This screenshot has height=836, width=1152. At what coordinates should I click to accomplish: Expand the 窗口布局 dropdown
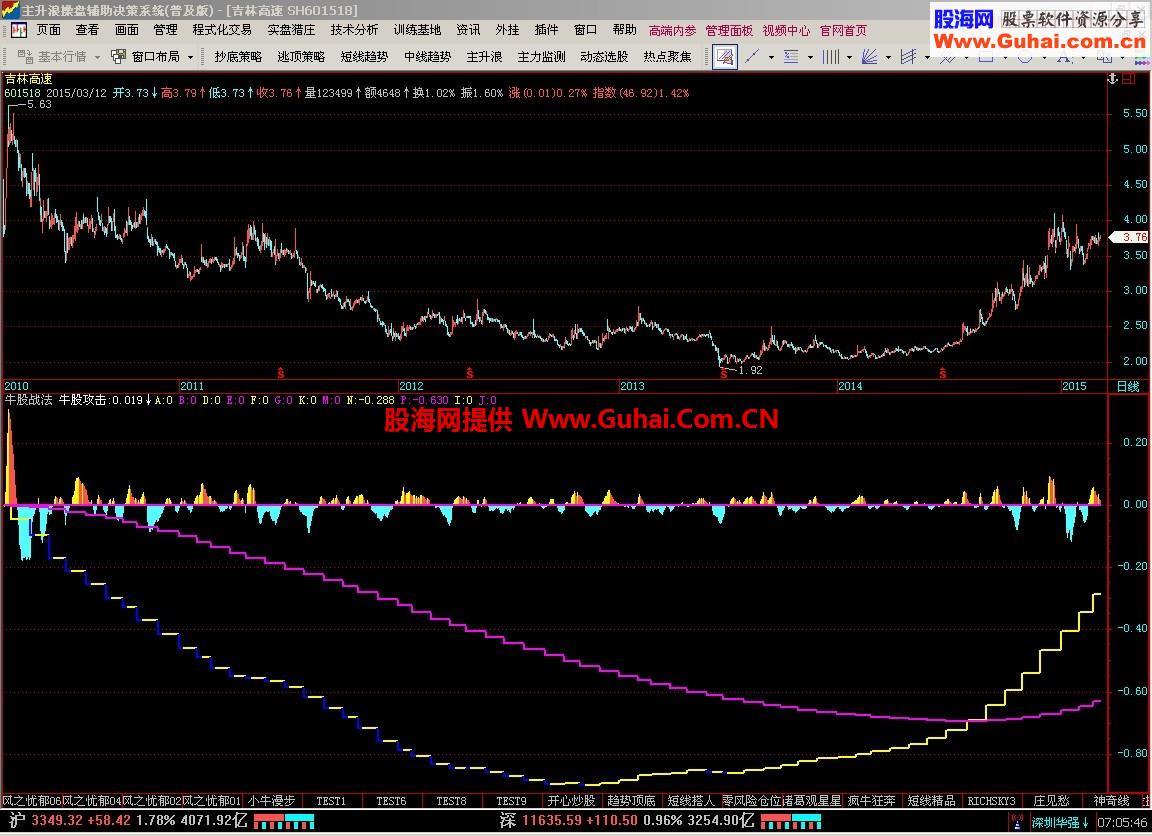pos(190,57)
